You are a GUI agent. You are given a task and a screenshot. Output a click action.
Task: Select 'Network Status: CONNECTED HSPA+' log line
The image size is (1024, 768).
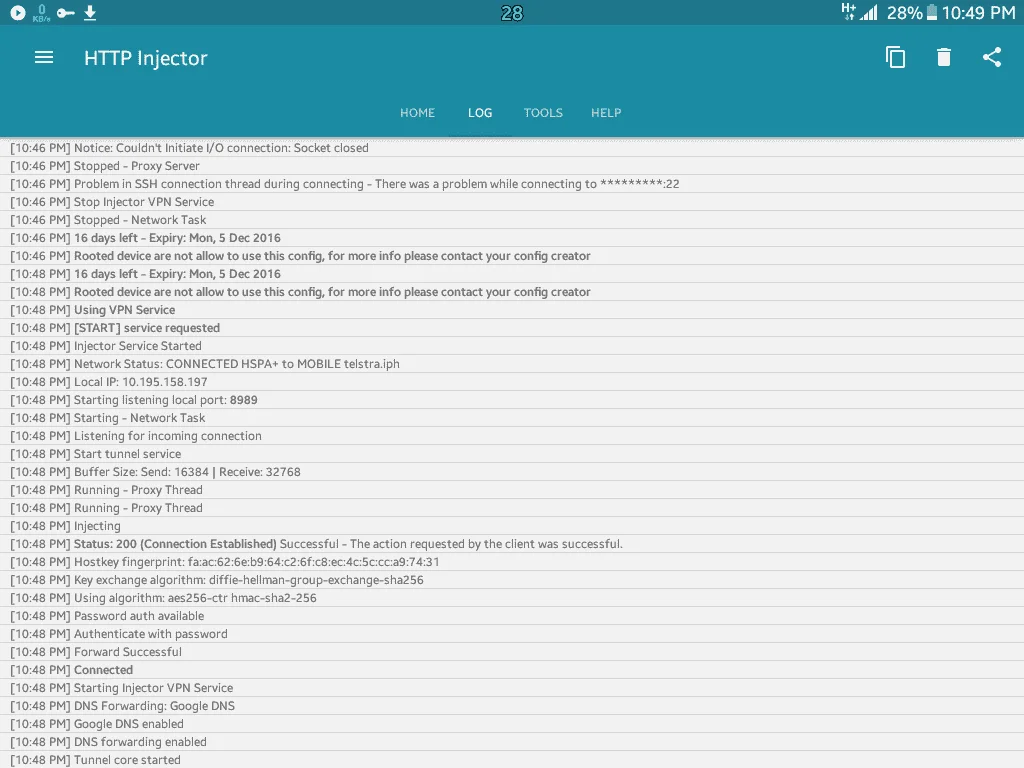click(x=512, y=364)
